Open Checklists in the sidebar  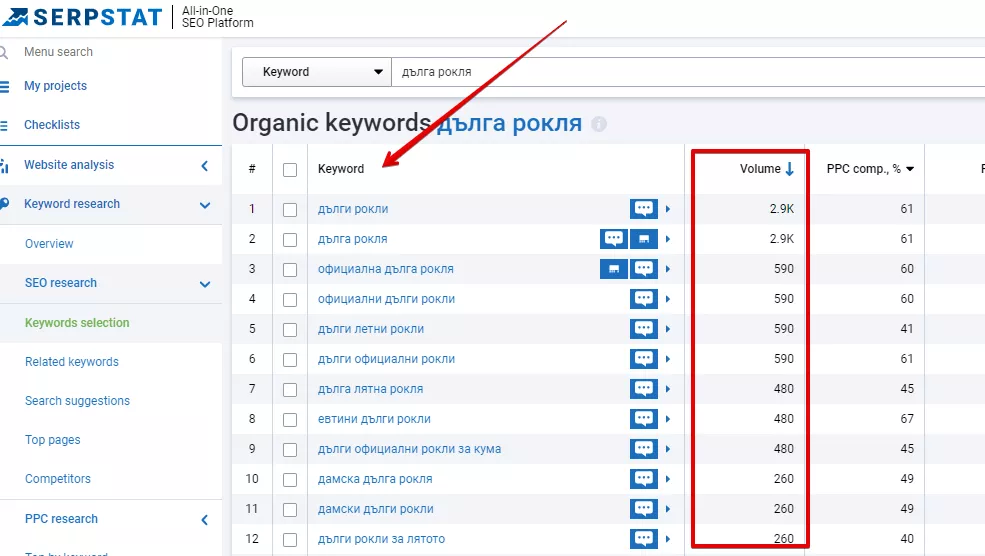click(x=52, y=125)
